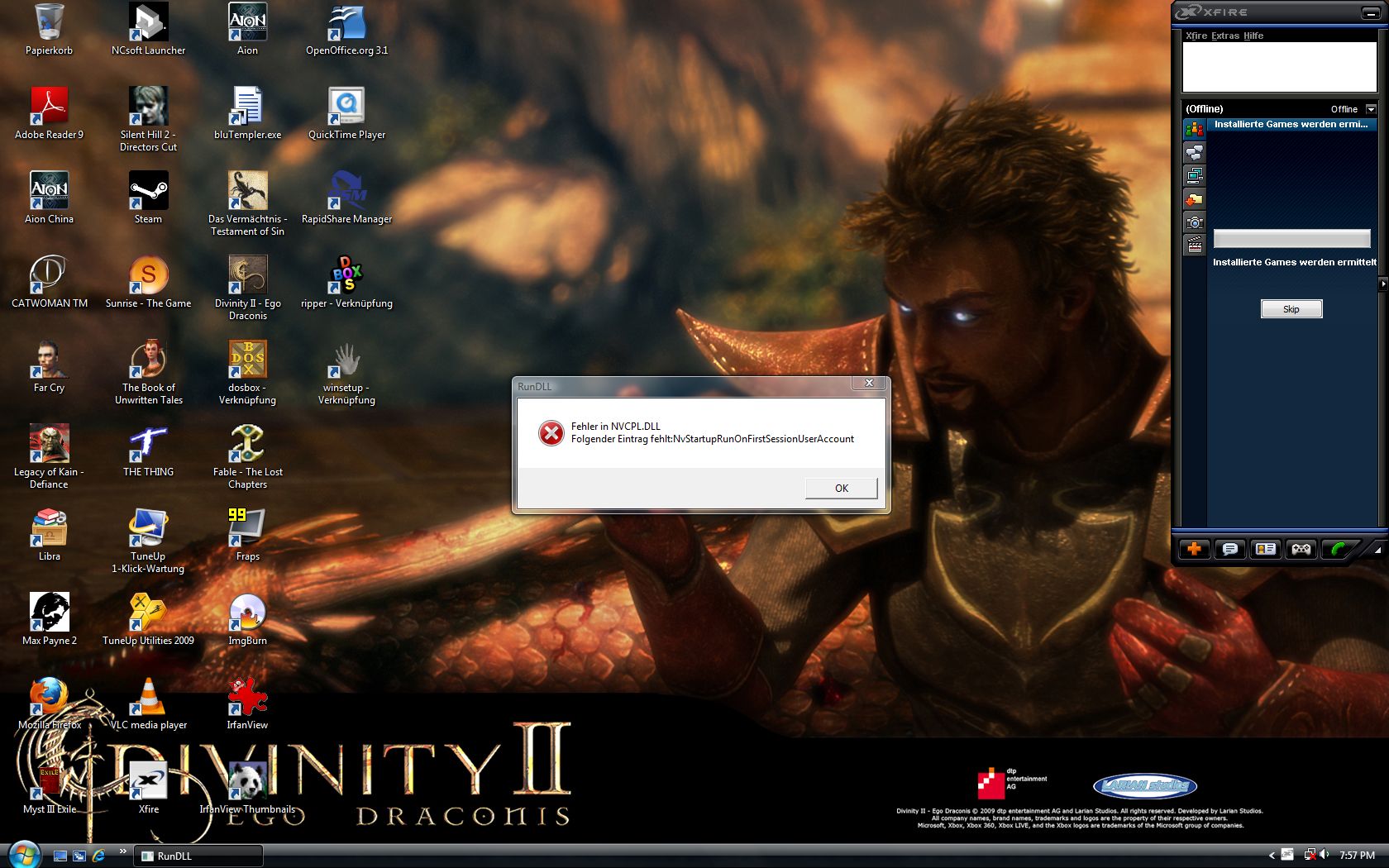Select the Steam desktop icon
Image resolution: width=1389 pixels, height=868 pixels.
(148, 198)
